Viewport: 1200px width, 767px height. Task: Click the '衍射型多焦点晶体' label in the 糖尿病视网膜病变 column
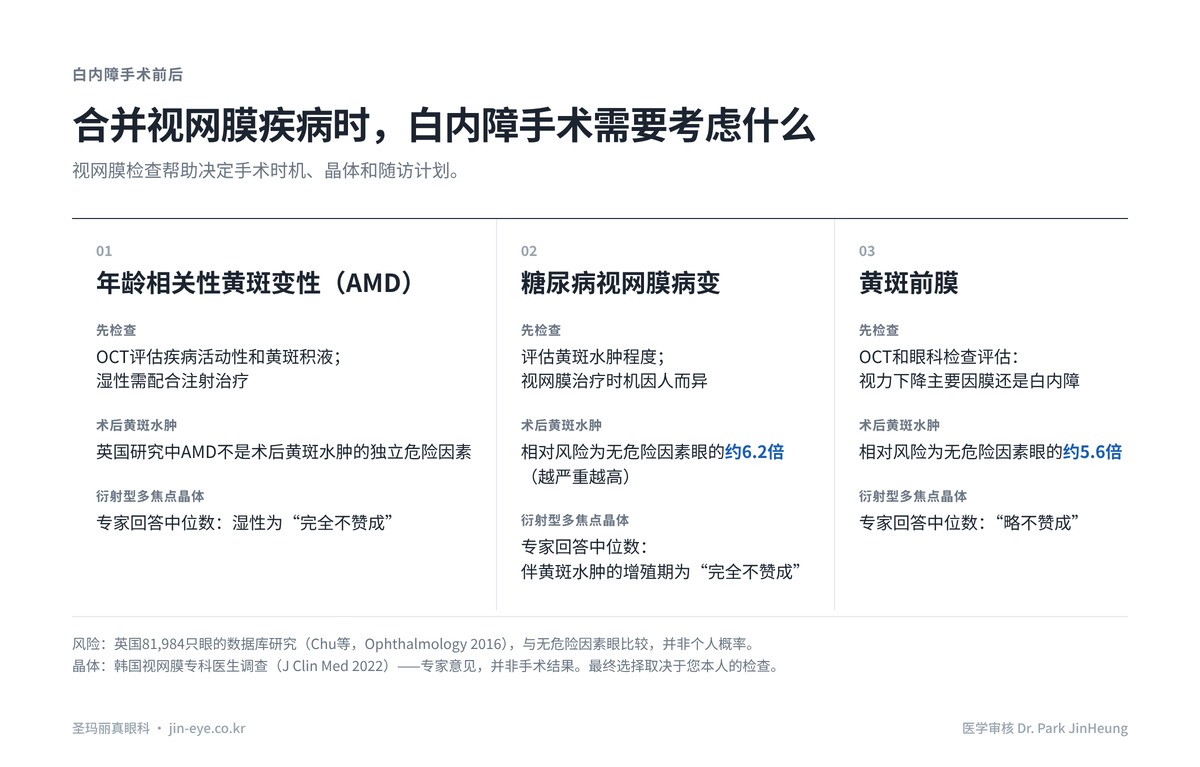[575, 520]
